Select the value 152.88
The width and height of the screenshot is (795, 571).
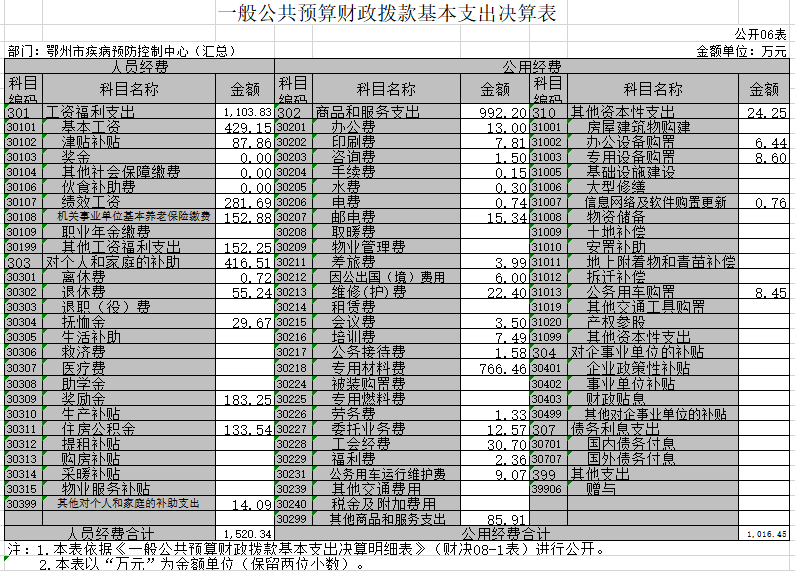click(245, 217)
